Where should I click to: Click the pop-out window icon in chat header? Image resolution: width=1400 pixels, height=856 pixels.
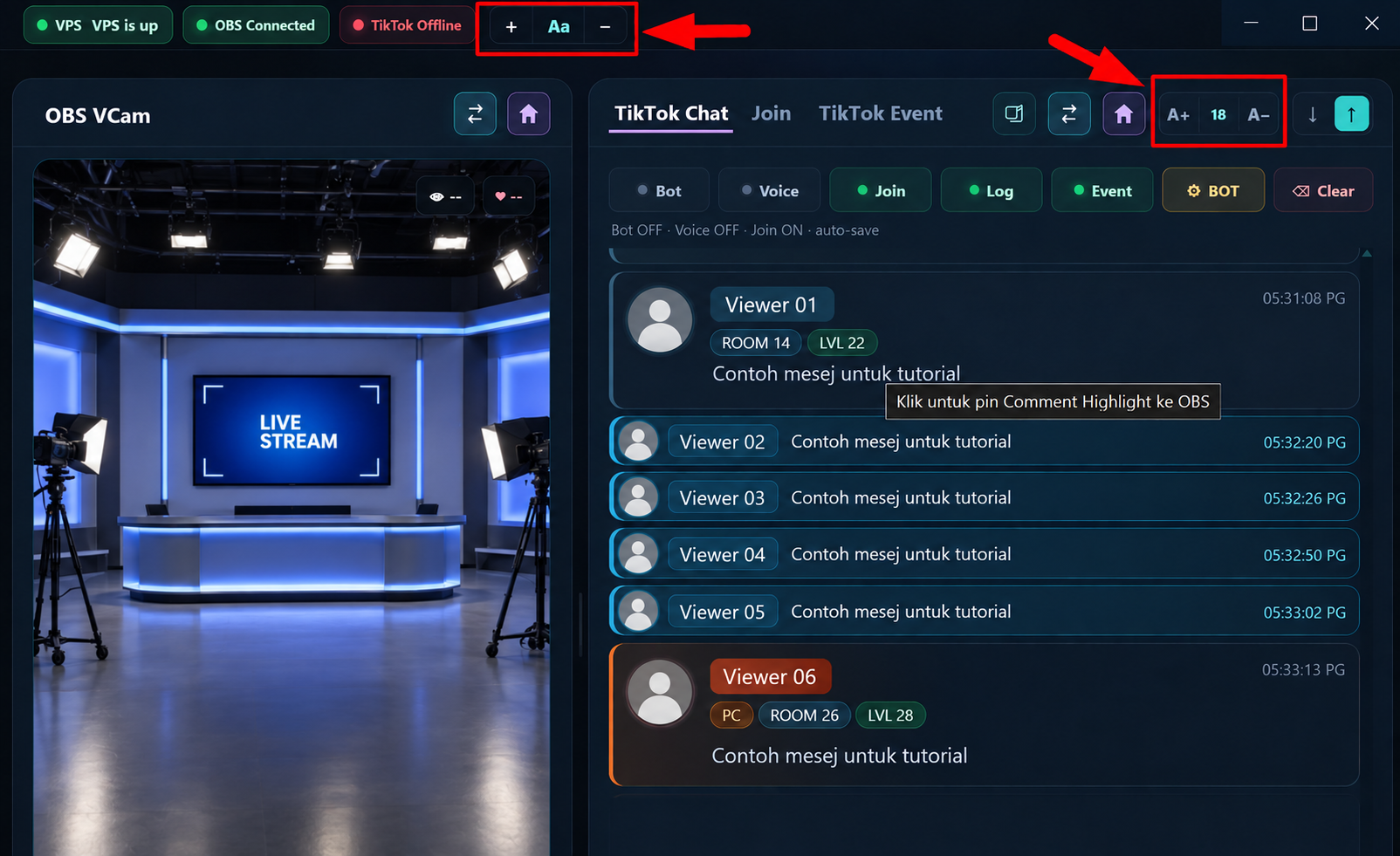pyautogui.click(x=1014, y=114)
